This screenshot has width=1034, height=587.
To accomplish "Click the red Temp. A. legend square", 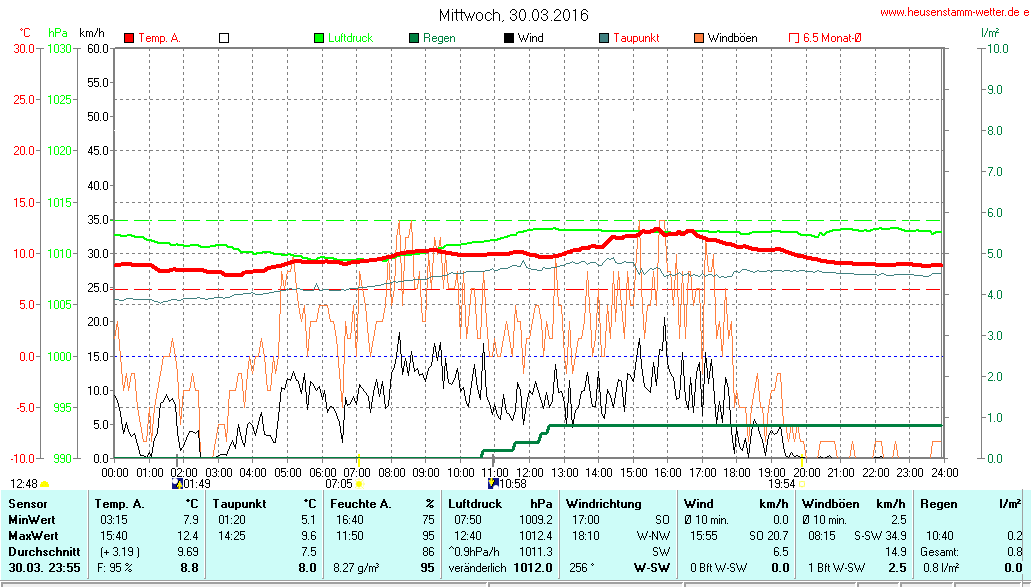I will [x=129, y=38].
